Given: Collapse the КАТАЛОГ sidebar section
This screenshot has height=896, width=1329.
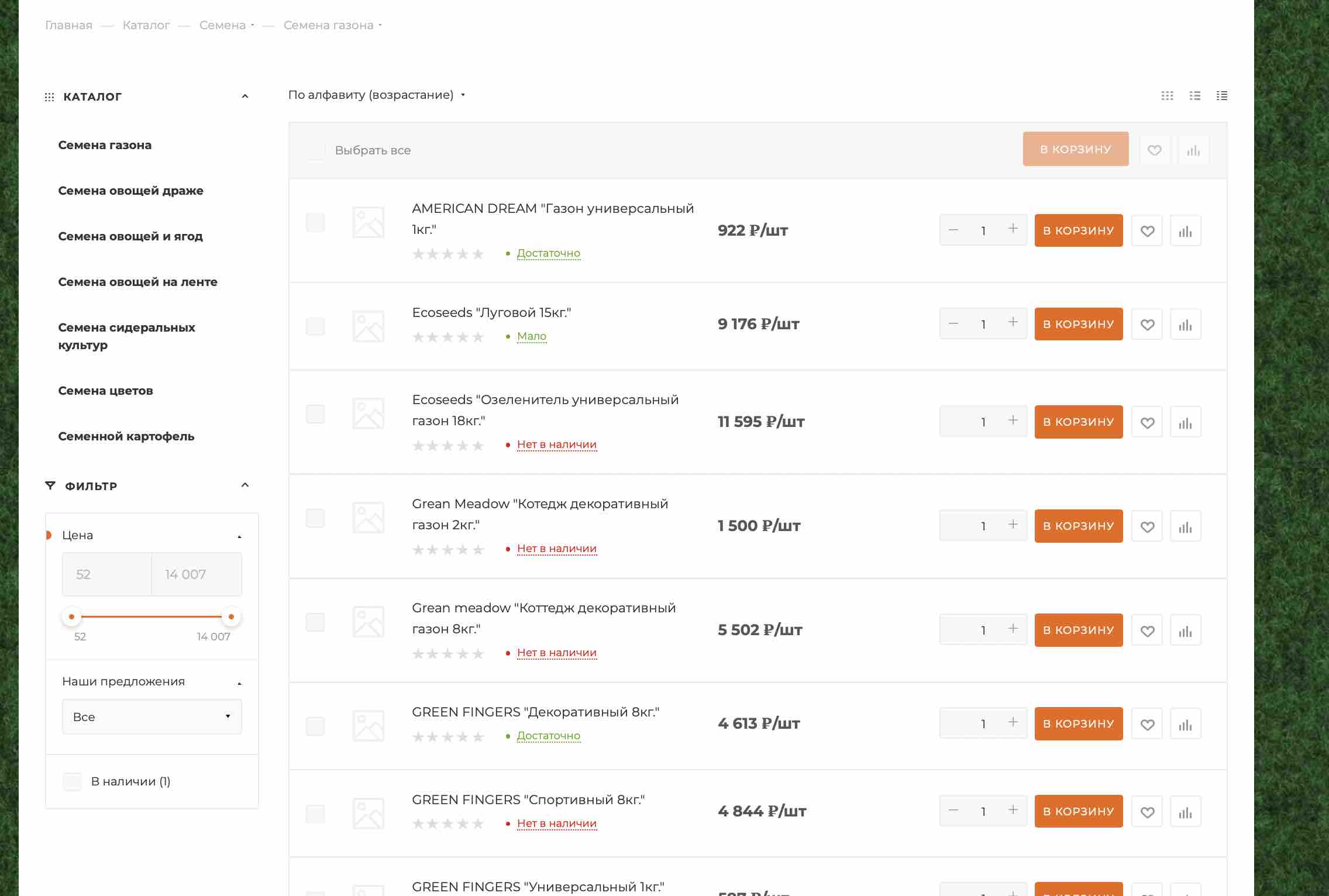Looking at the screenshot, I should (x=245, y=97).
